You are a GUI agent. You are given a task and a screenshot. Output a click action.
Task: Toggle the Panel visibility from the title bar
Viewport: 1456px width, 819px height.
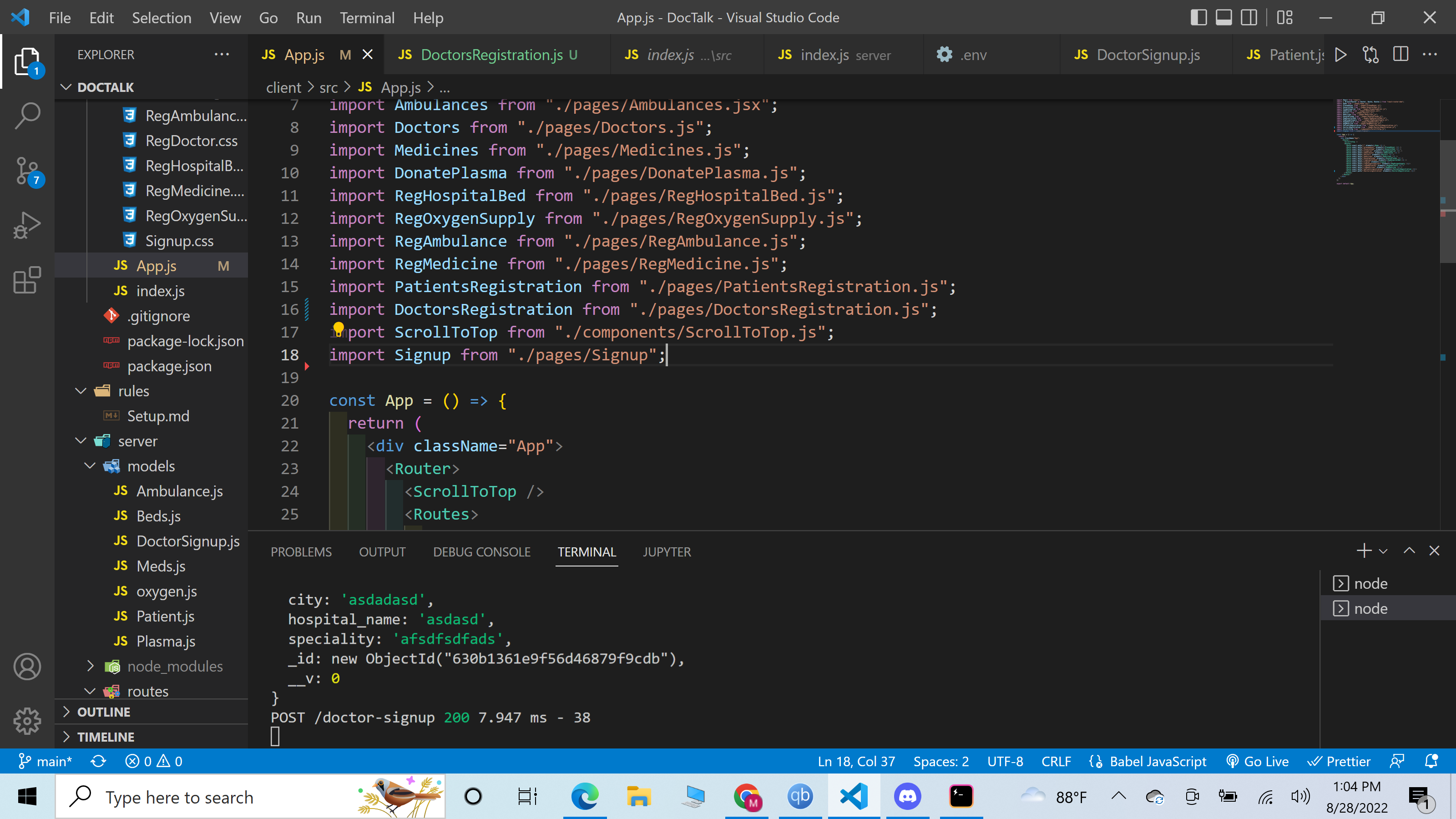pos(1223,18)
